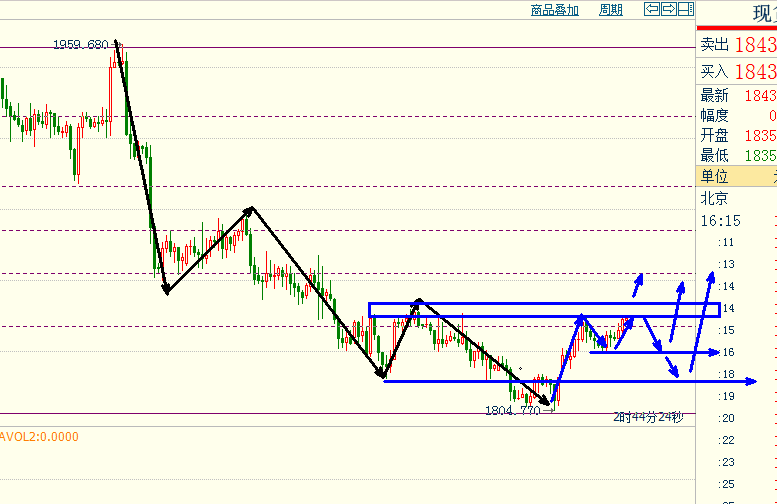This screenshot has width=777, height=504.
Task: Click the countdown timer 2时44分24秒
Action: tap(648, 416)
